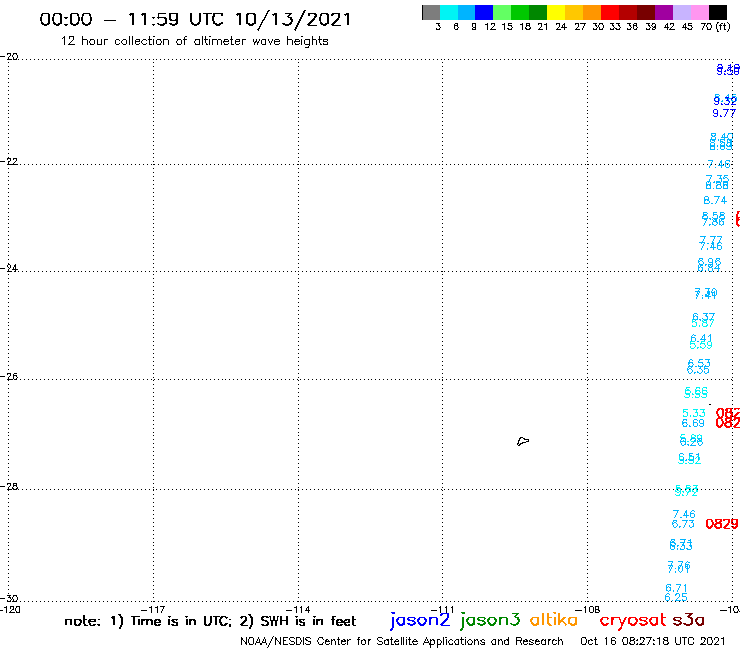740x650 pixels.
Task: Click the -20 latitude axis label
Action: [9, 57]
